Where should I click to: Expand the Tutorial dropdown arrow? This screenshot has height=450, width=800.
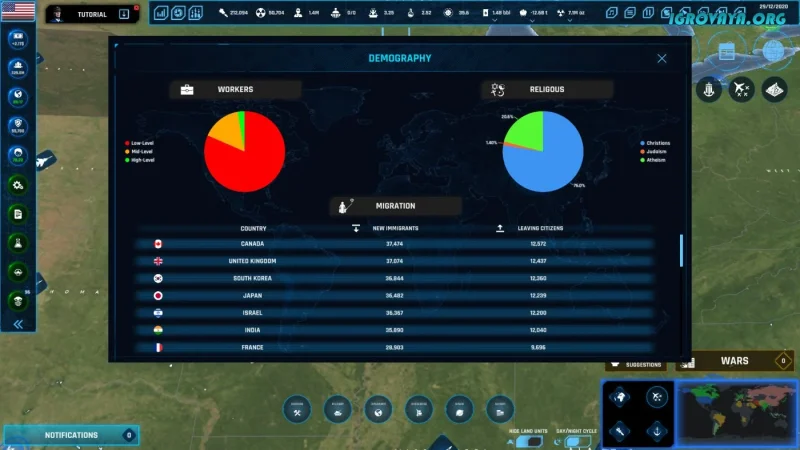coord(123,14)
